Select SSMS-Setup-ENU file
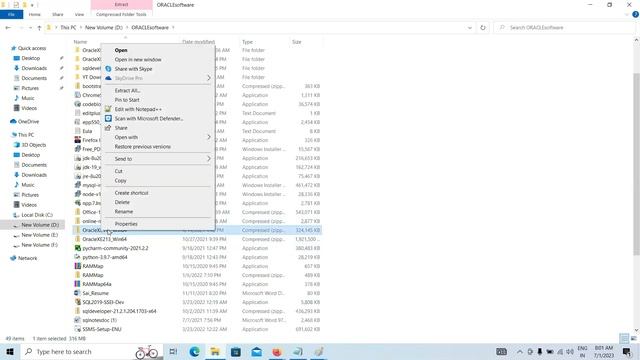Viewport: 640px width, 360px height. pyautogui.click(x=102, y=329)
